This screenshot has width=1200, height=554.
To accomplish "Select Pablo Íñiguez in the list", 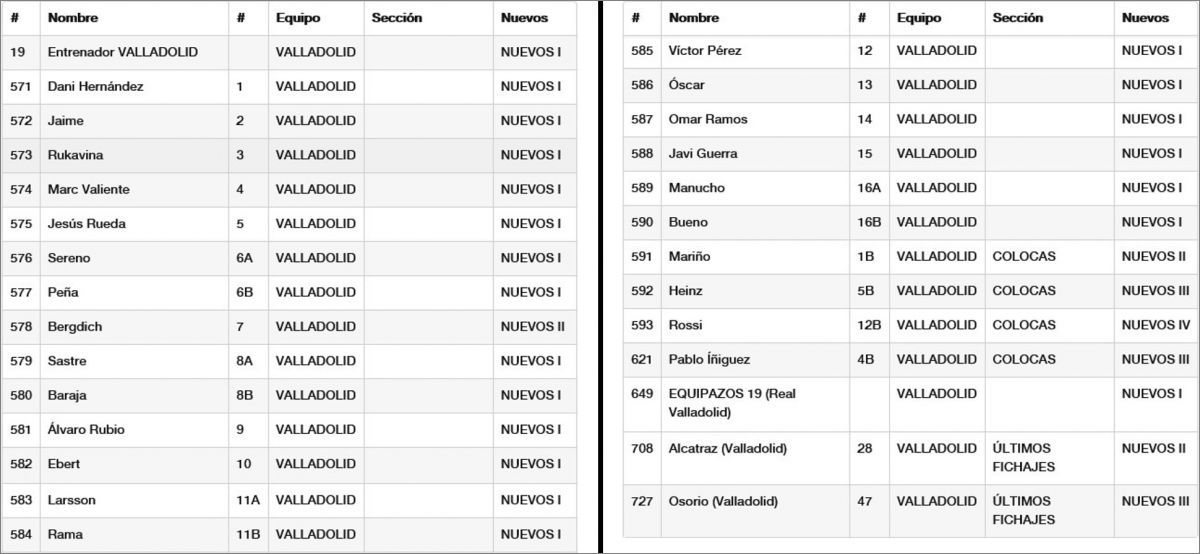I will point(709,359).
